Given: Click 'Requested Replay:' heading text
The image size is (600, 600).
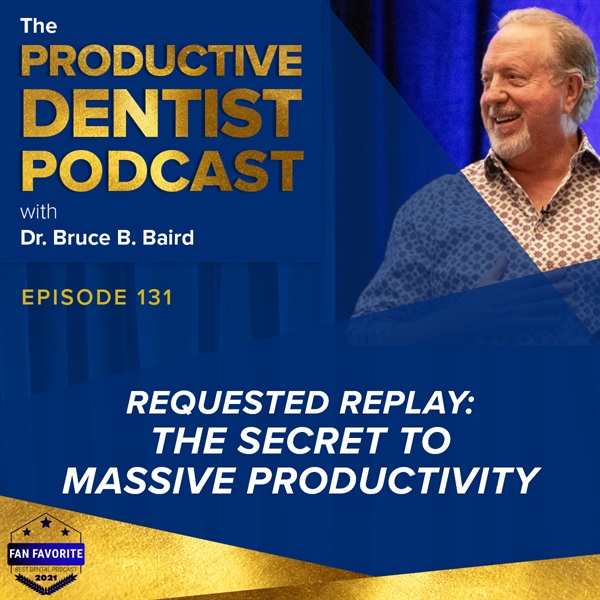Looking at the screenshot, I should point(300,404).
